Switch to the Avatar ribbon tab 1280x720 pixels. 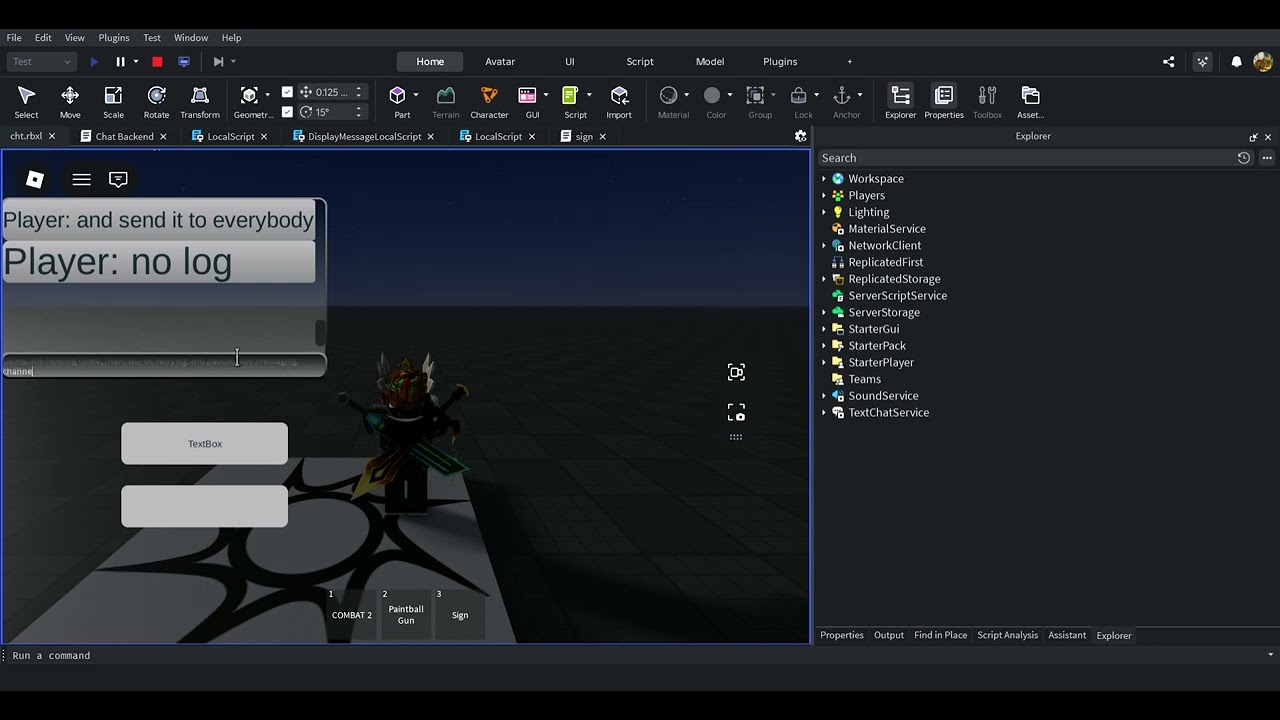pos(500,62)
